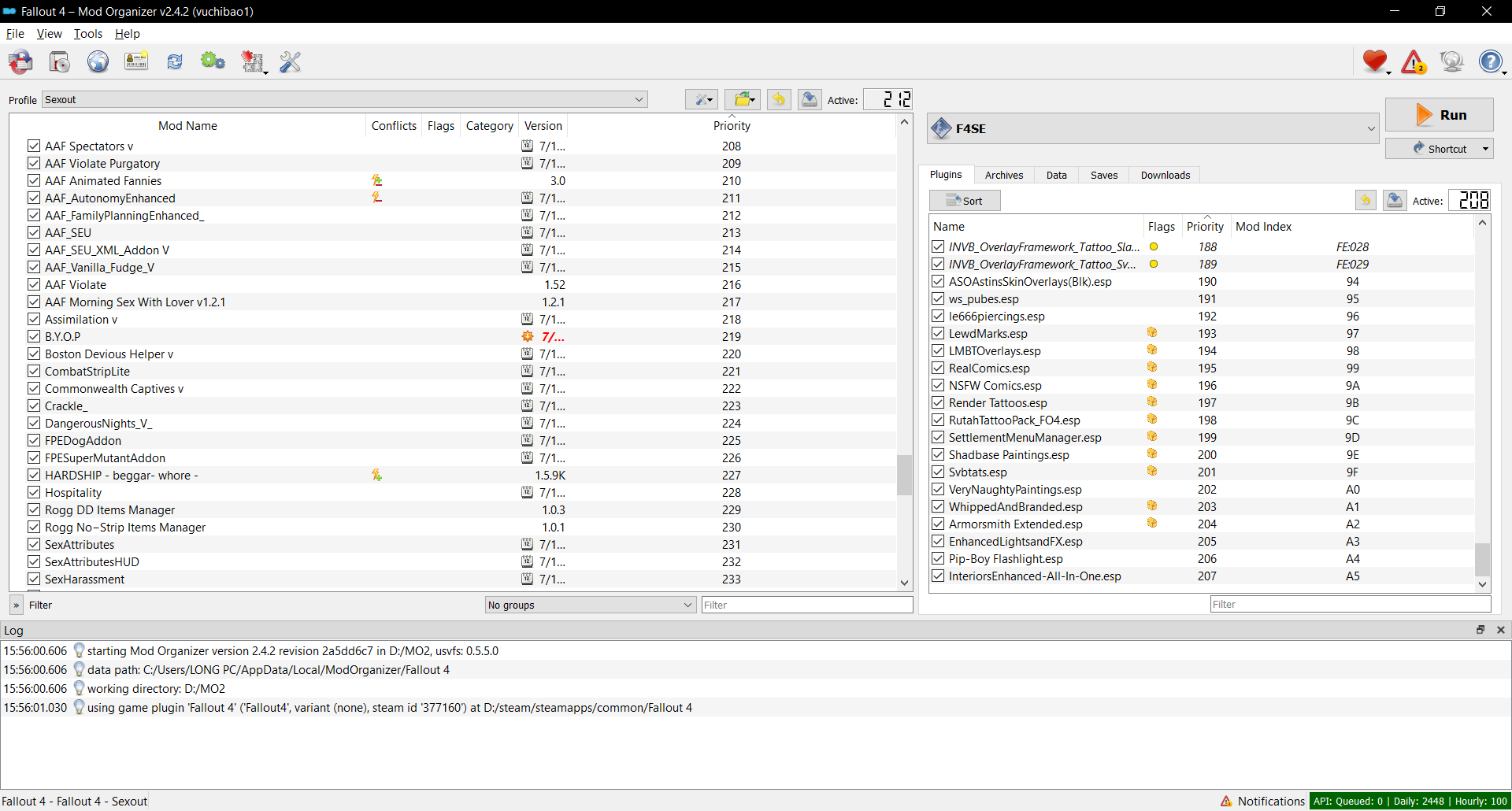Toggle the B.Y.O.P mod checkbox

[34, 336]
